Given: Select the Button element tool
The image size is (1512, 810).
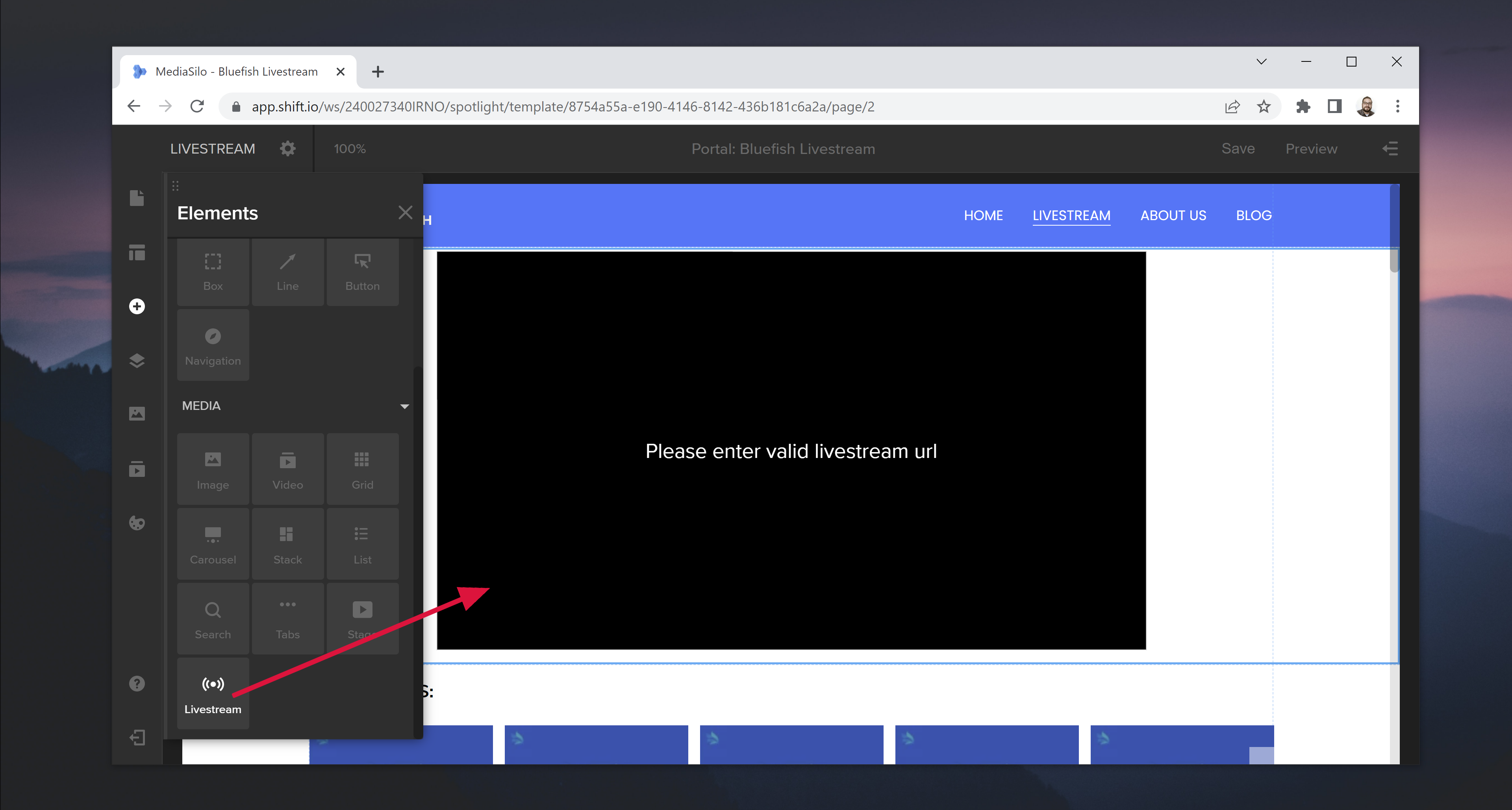Looking at the screenshot, I should point(362,272).
